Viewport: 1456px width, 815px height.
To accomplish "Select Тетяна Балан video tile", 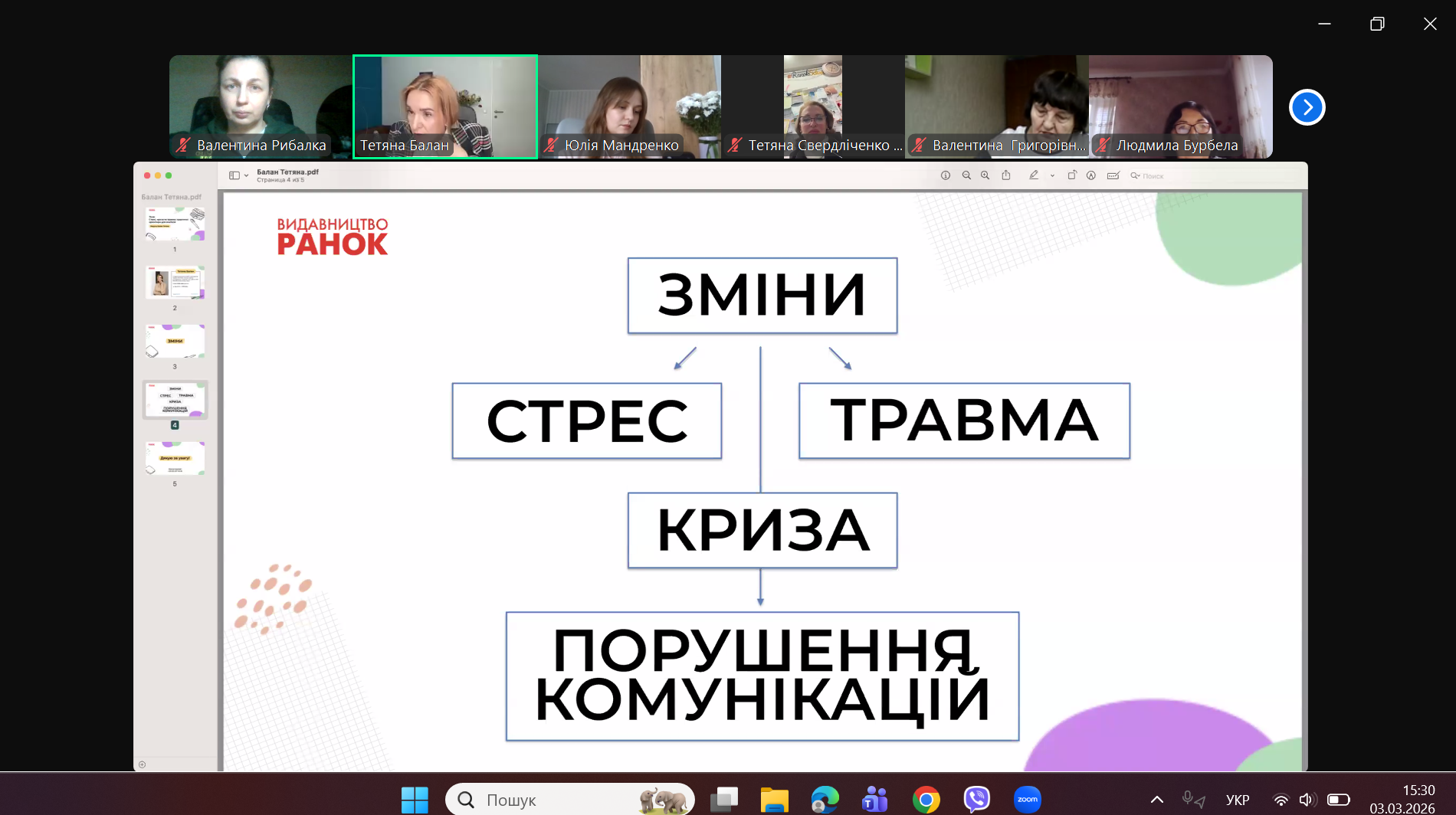I will tap(444, 106).
